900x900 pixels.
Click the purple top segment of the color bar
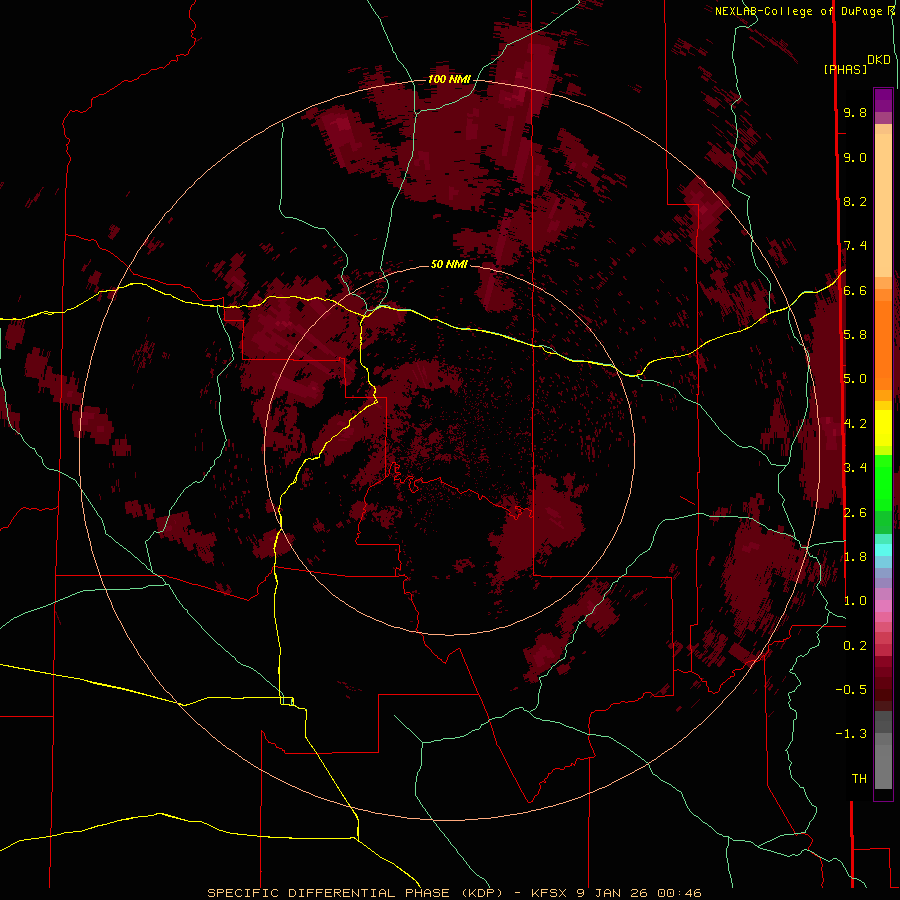[883, 100]
